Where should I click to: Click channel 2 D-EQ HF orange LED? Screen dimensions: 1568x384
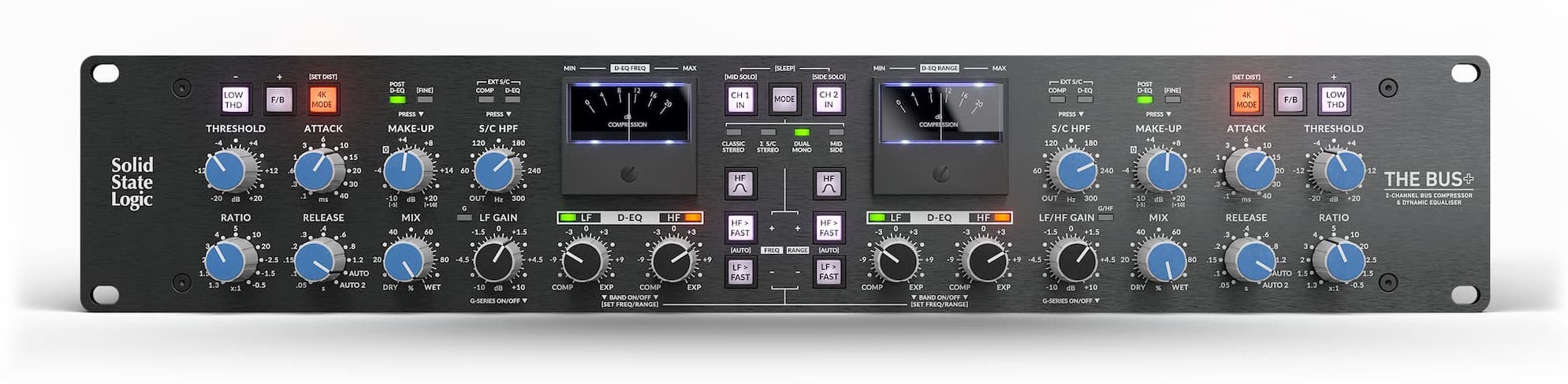tap(1002, 218)
